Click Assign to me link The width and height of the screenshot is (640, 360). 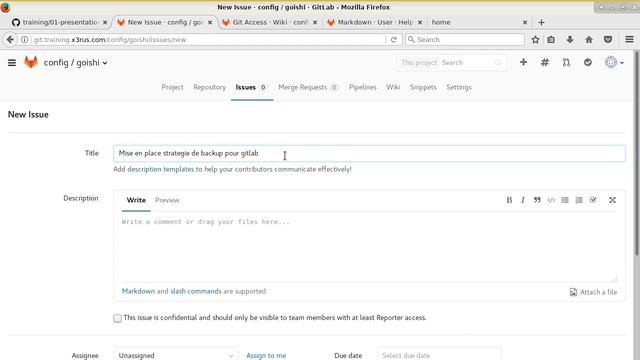(x=266, y=356)
